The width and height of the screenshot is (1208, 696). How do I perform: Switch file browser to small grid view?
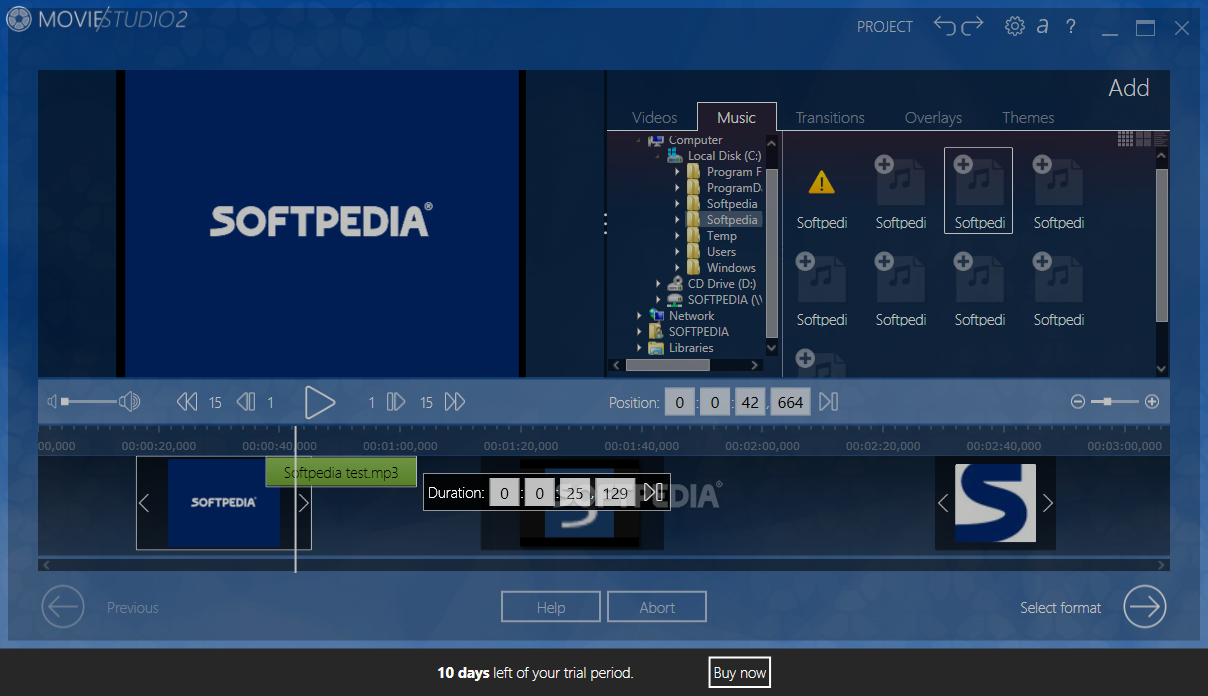point(1125,139)
